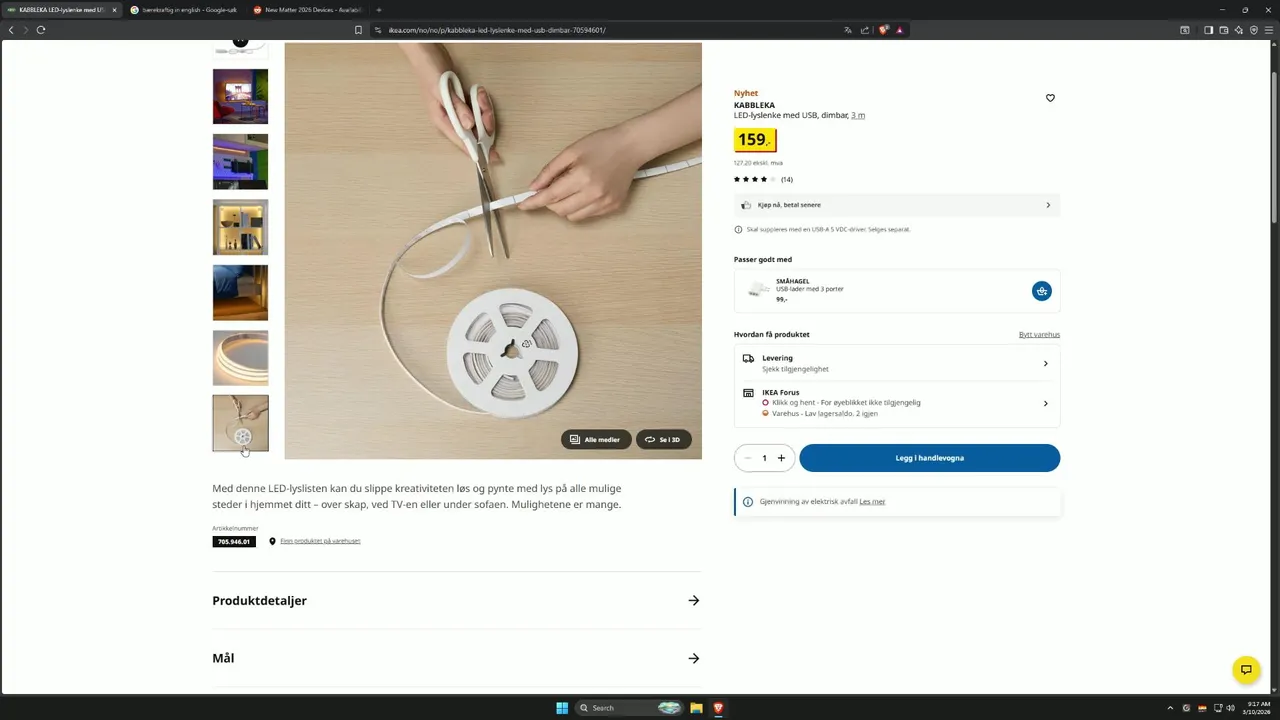Image resolution: width=1280 pixels, height=720 pixels.
Task: Click the article number 705.946.01
Action: coord(234,541)
